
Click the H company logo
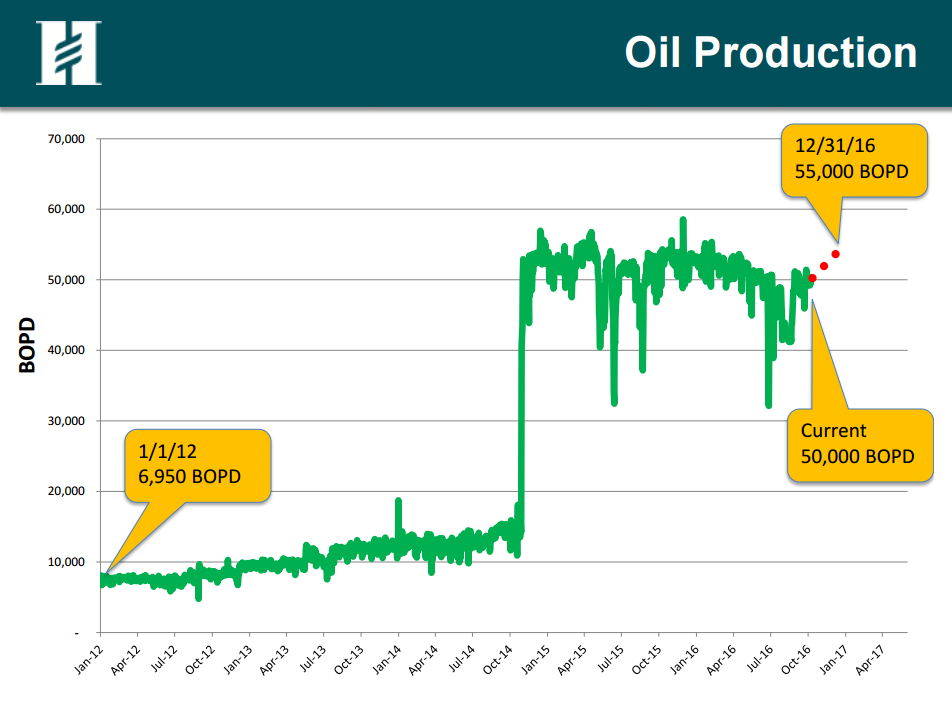coord(68,52)
